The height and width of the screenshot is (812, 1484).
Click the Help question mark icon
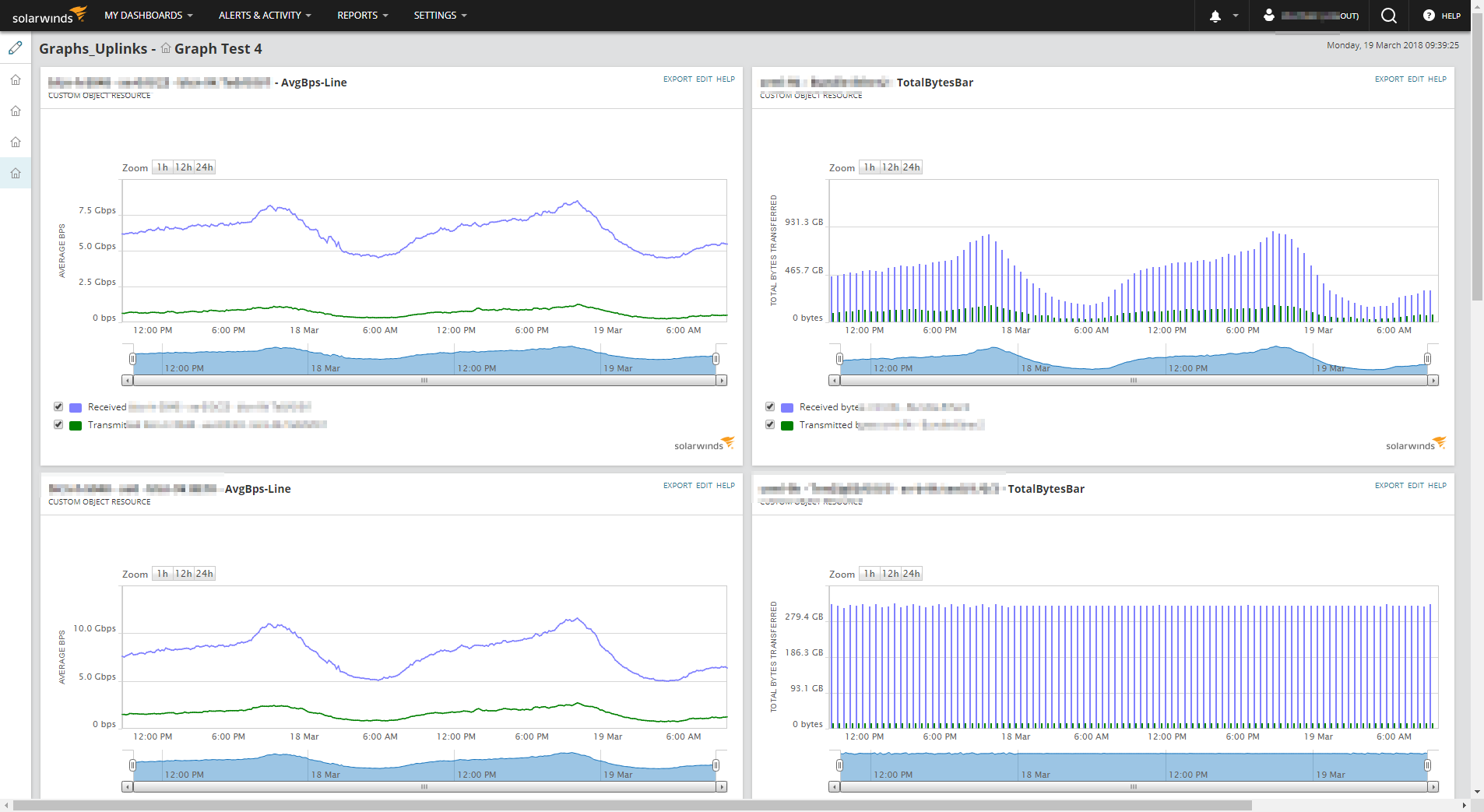pos(1429,16)
